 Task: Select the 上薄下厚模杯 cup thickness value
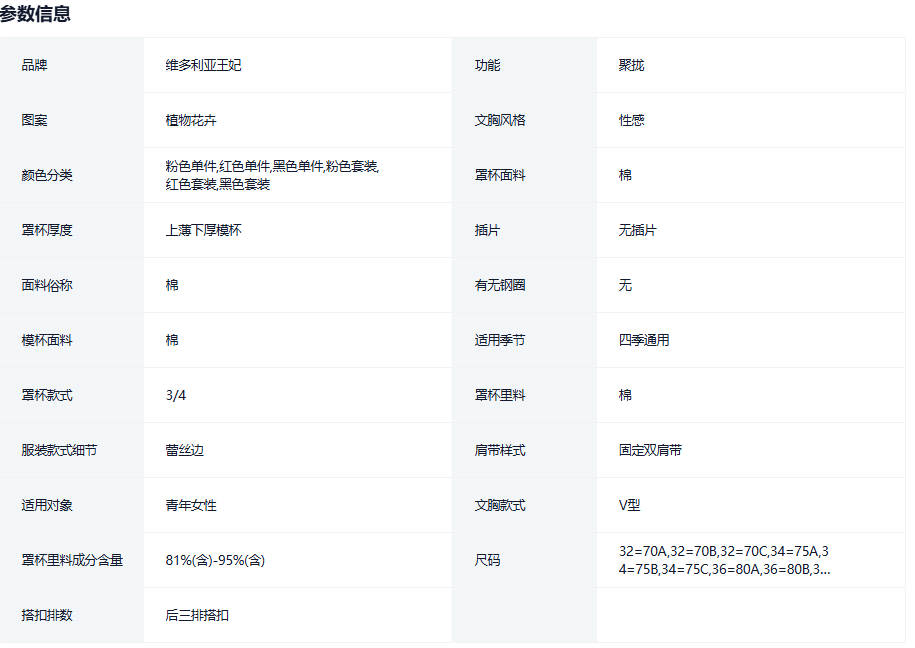coord(203,230)
